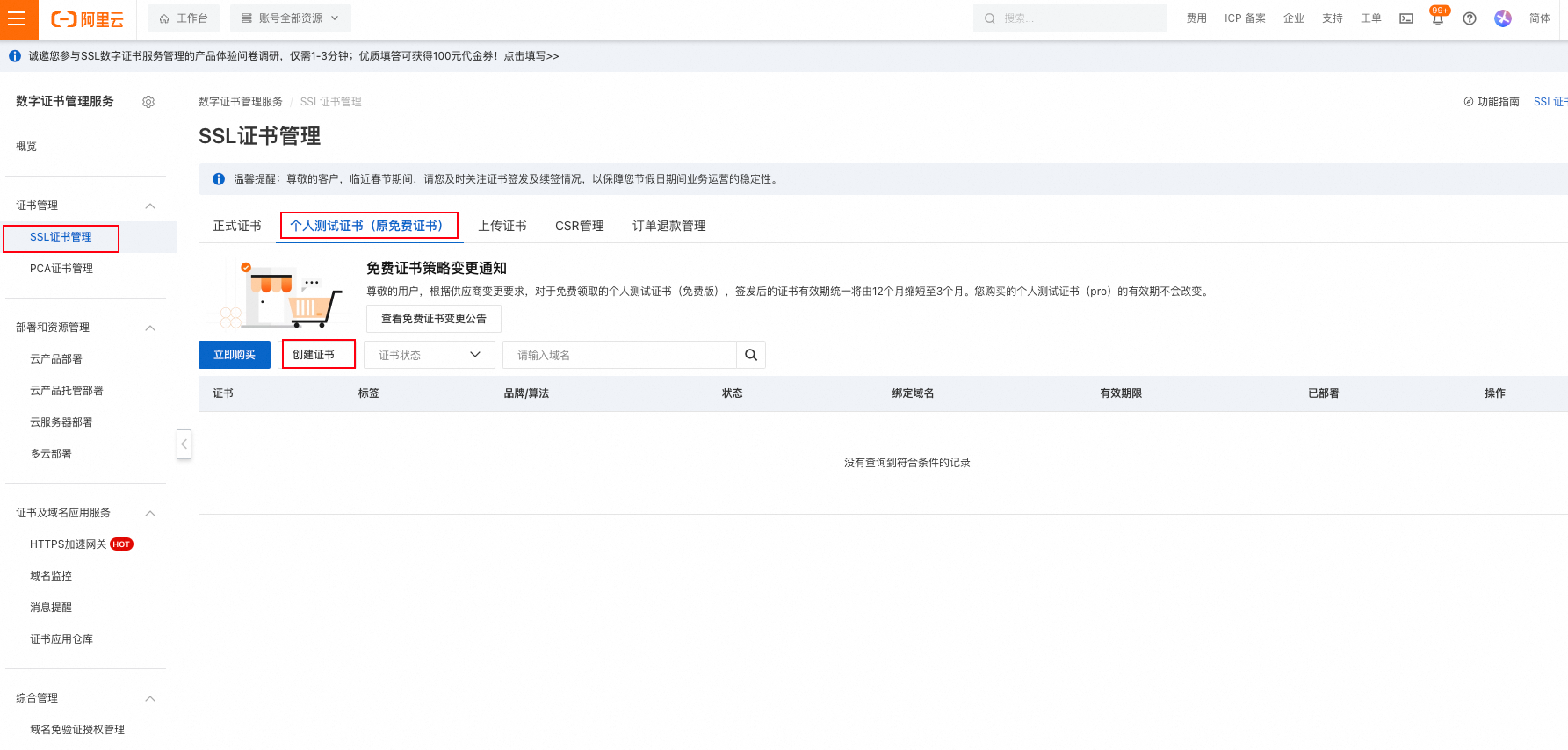Image resolution: width=1568 pixels, height=750 pixels.
Task: Click the 数字证书管理服务 breadcrumb
Action: coord(241,102)
